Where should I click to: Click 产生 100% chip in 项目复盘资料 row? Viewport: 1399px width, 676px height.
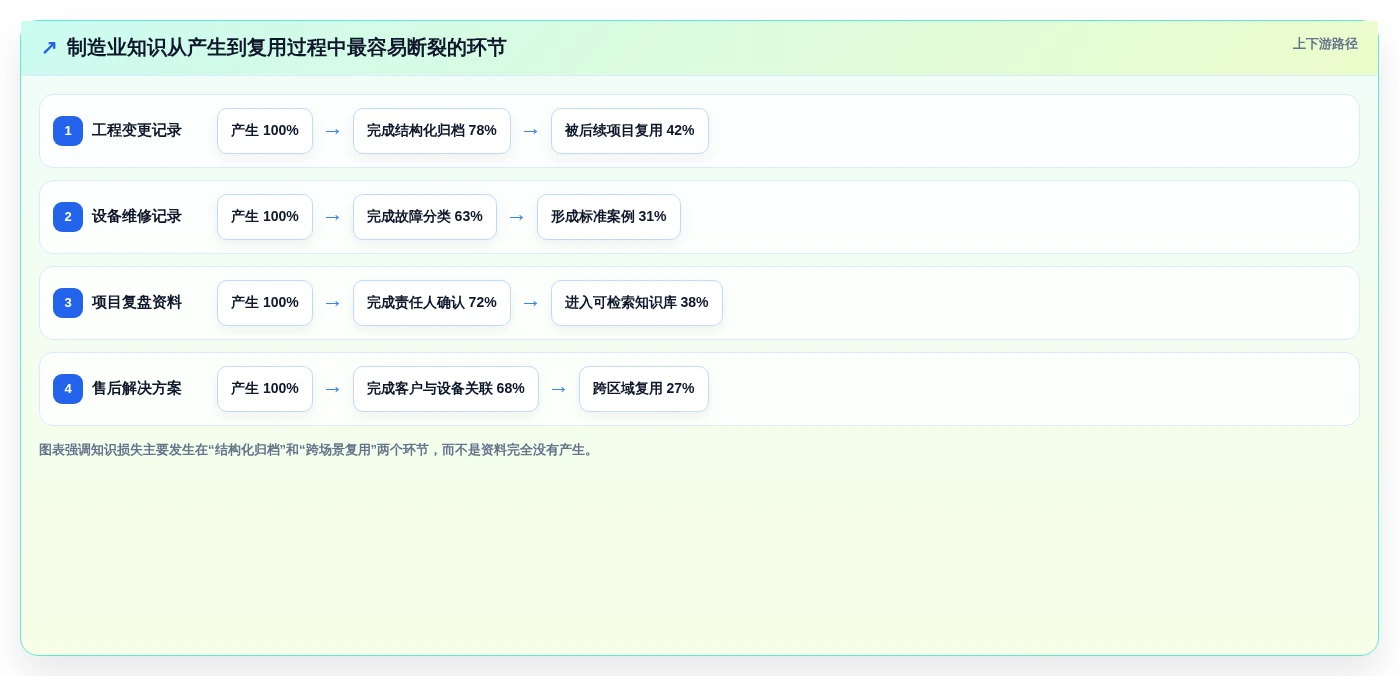[x=265, y=303]
